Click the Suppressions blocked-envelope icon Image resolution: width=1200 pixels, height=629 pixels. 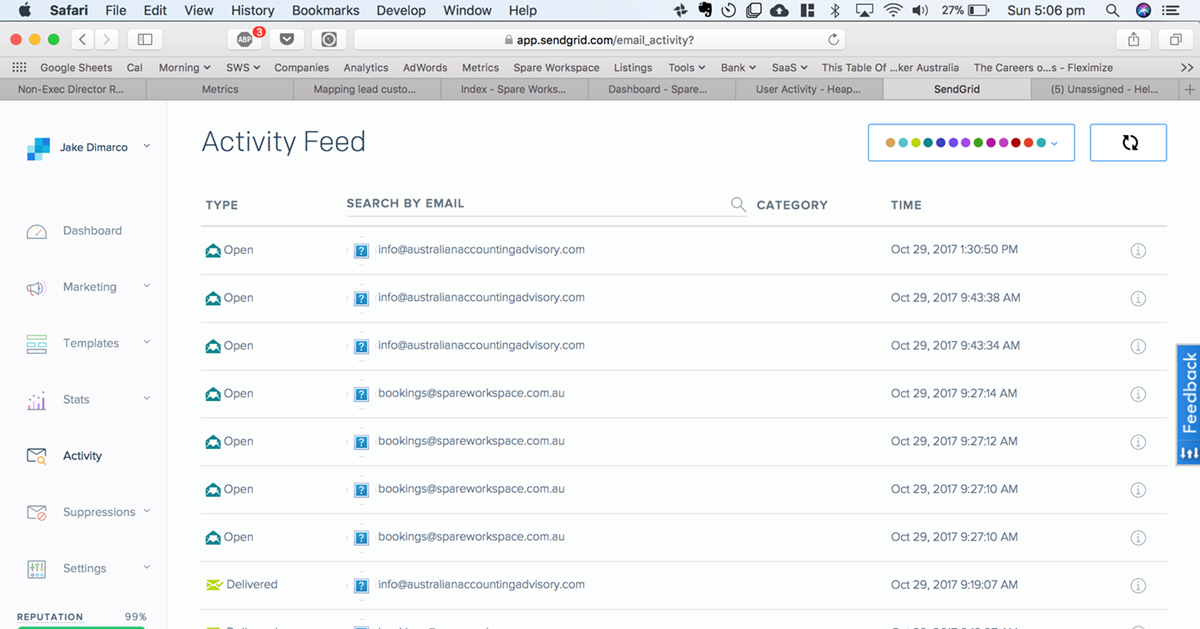coord(36,513)
